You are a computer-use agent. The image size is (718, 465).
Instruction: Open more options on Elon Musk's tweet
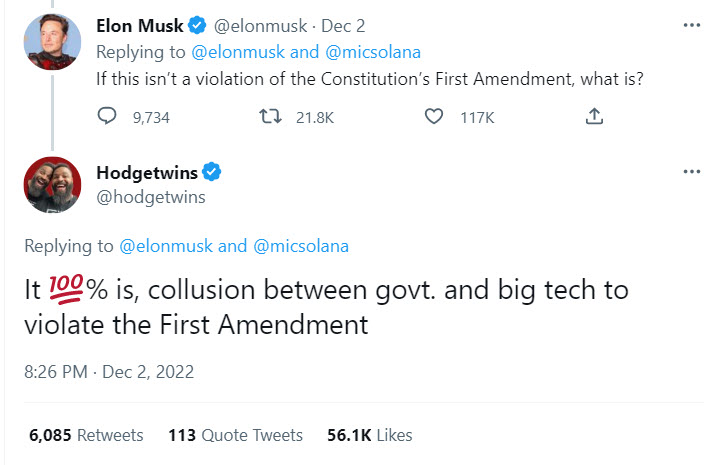pyautogui.click(x=691, y=25)
